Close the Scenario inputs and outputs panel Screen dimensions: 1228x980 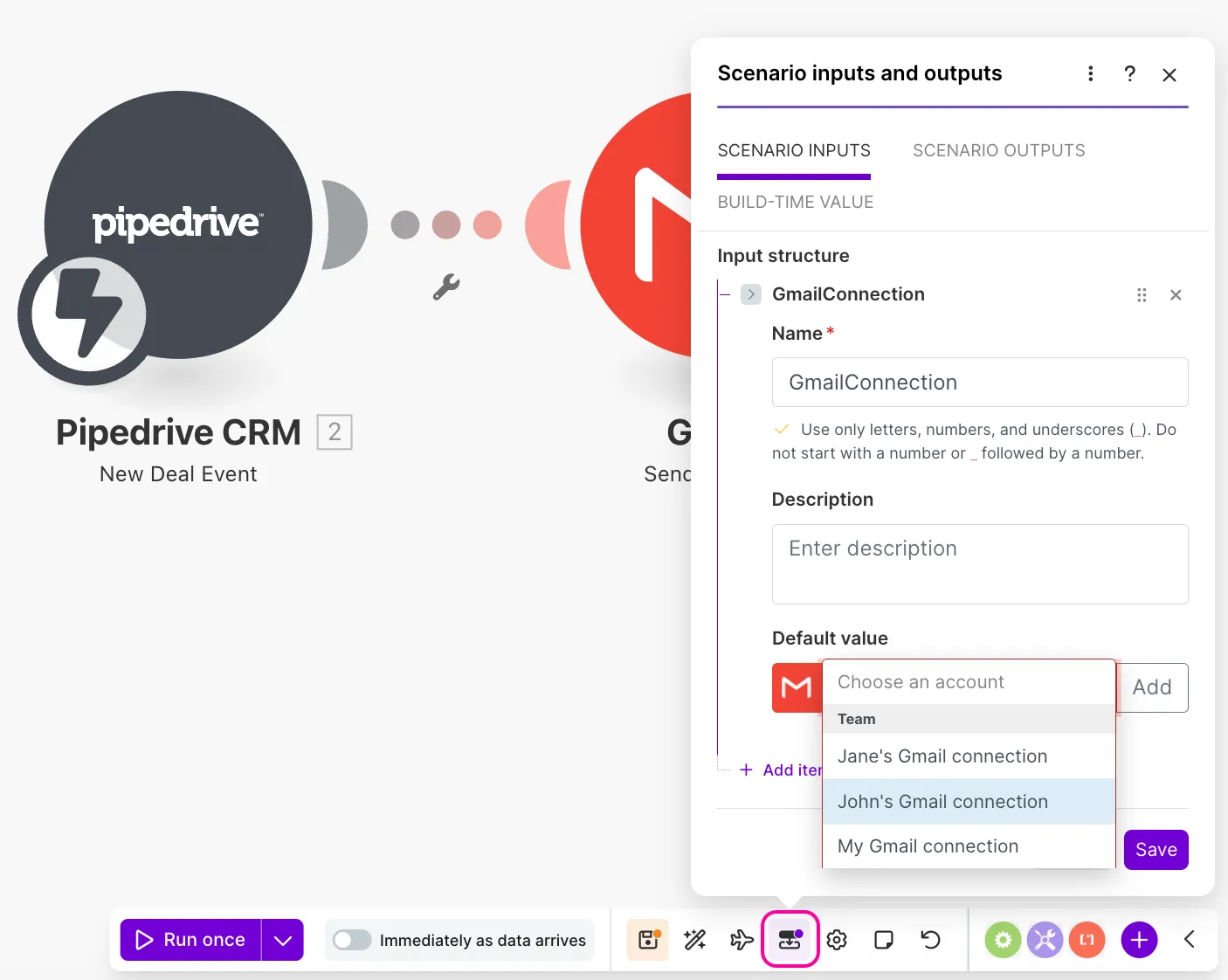click(x=1169, y=75)
